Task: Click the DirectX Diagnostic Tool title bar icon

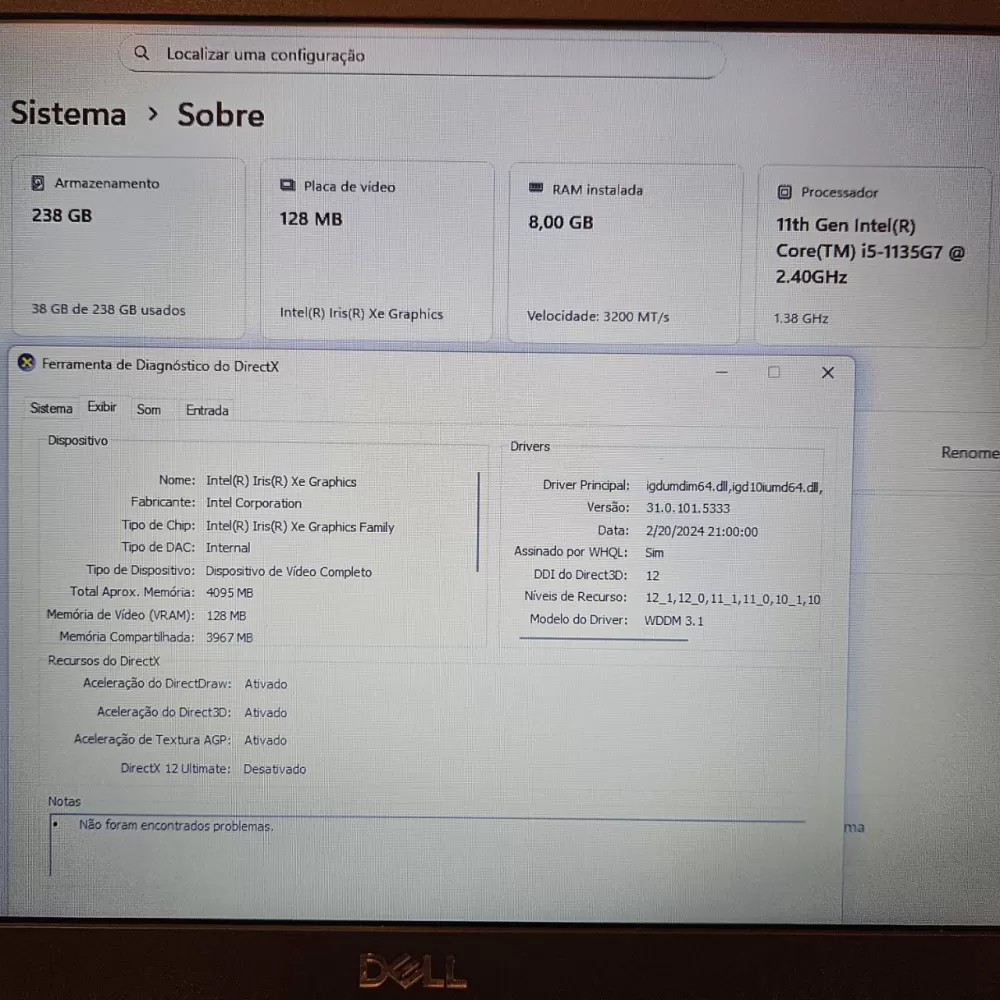Action: pos(26,364)
